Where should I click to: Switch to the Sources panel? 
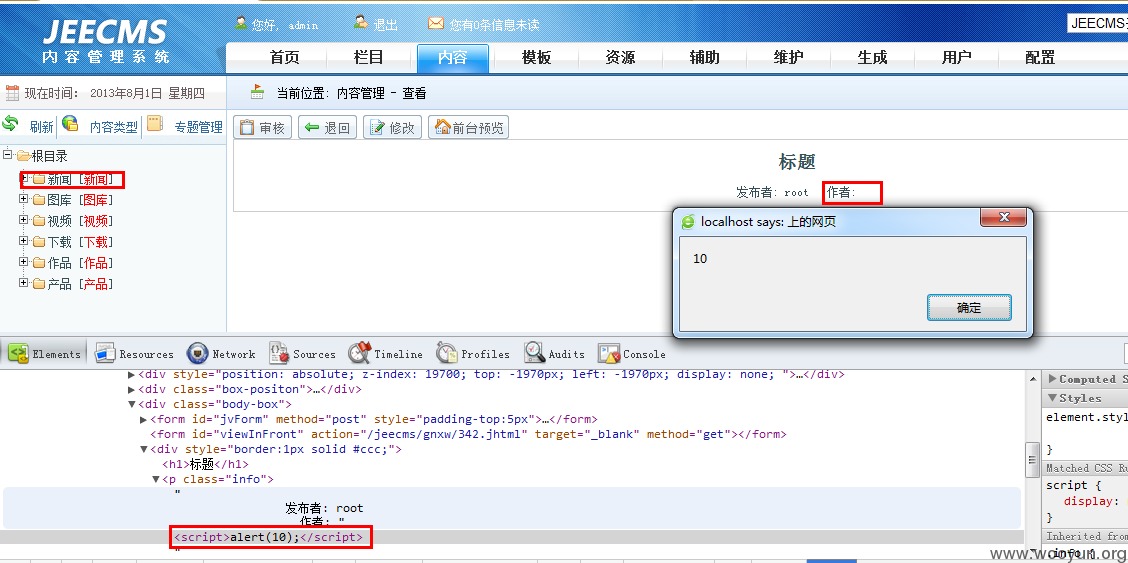302,354
